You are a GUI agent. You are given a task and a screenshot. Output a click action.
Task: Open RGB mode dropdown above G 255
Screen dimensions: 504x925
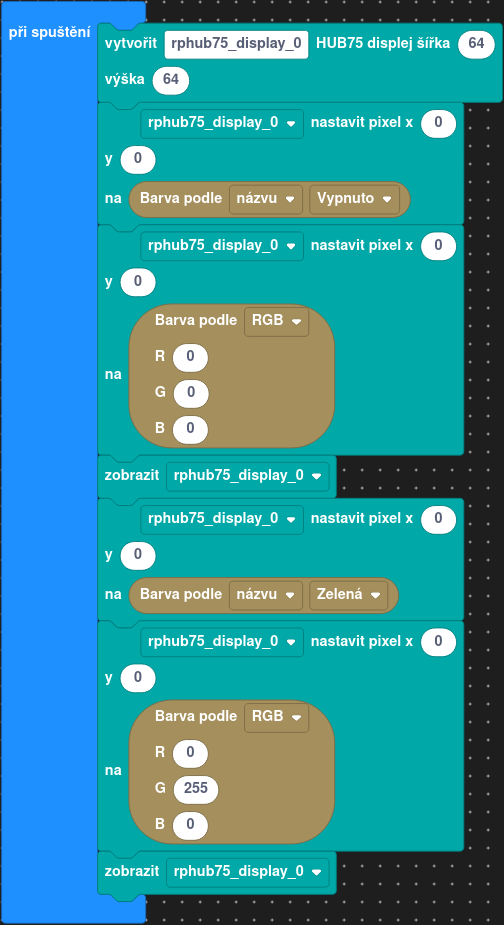(276, 717)
